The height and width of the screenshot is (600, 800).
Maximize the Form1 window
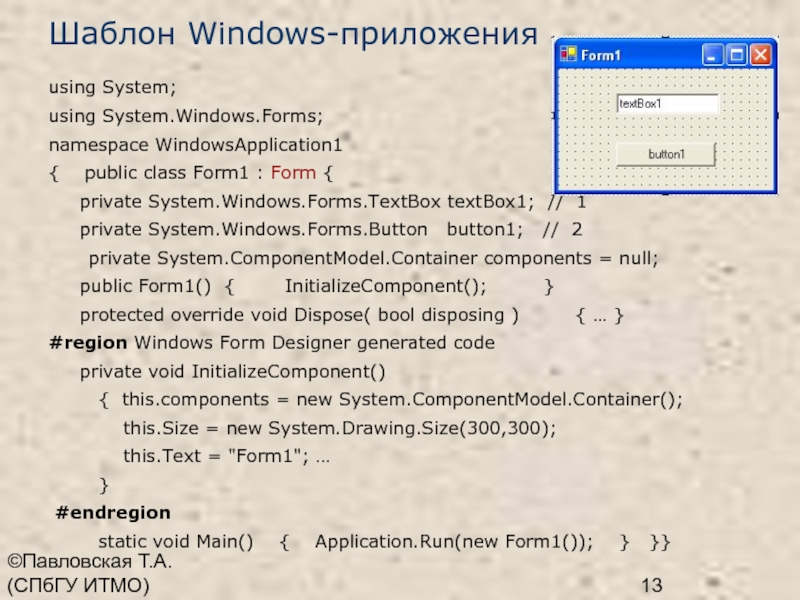pos(737,55)
